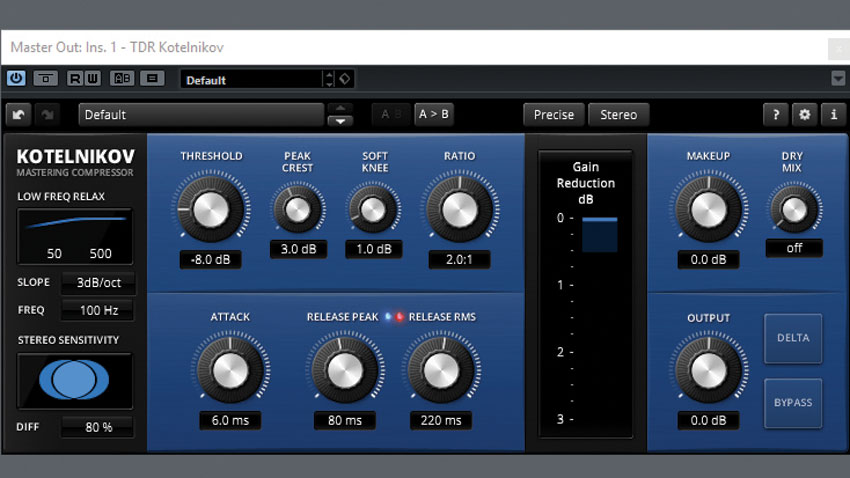The image size is (850, 478).
Task: Click the Precise quality mode button
Action: click(x=553, y=115)
